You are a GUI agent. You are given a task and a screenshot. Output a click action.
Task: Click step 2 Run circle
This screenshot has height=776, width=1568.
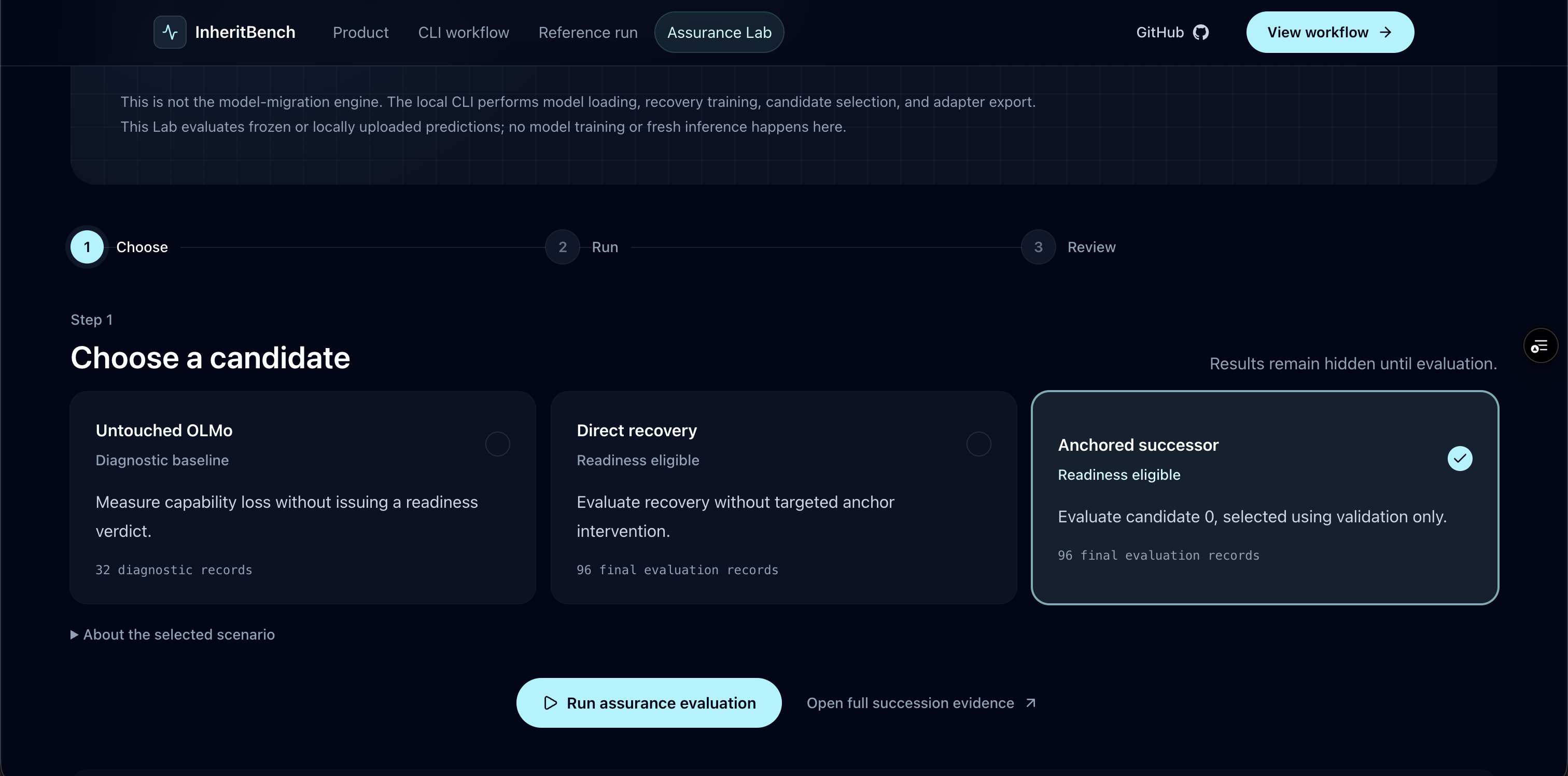tap(563, 247)
